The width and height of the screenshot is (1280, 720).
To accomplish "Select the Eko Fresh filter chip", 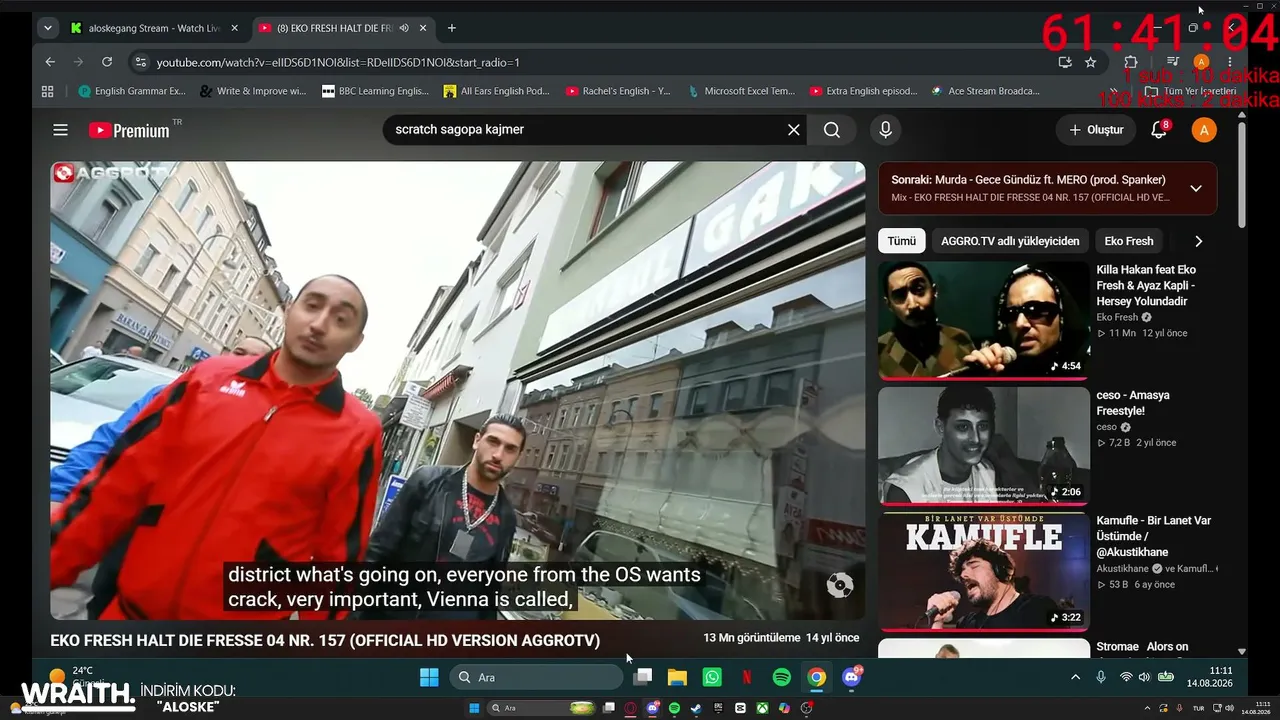I will pos(1129,241).
